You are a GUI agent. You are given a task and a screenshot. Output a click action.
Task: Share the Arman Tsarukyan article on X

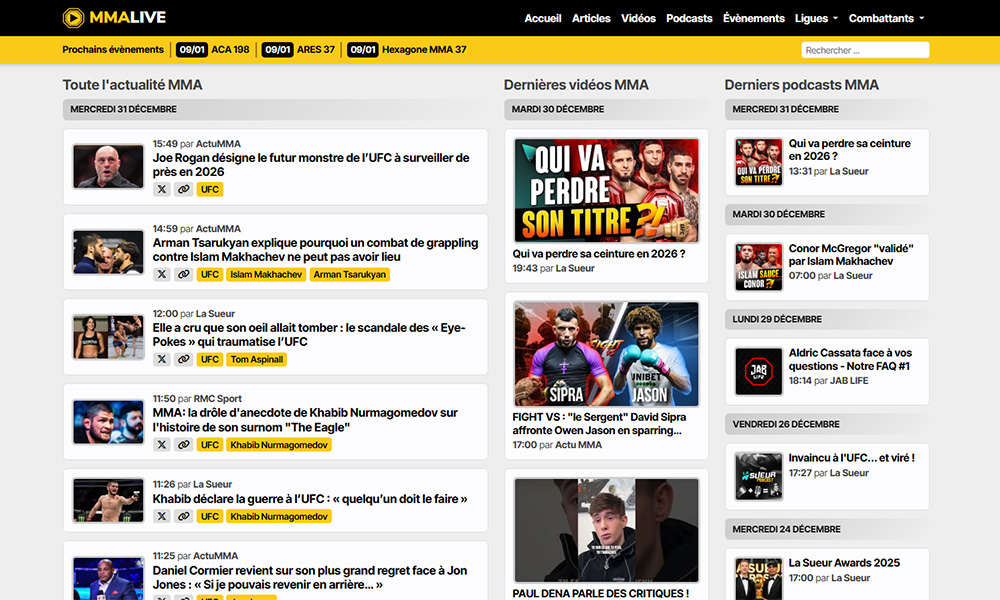pos(162,274)
